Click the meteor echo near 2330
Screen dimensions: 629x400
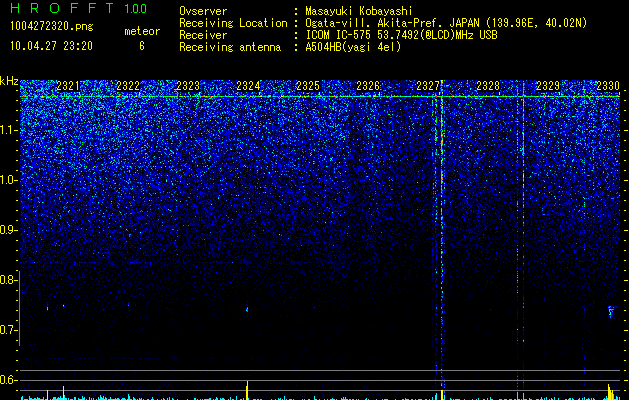click(611, 311)
